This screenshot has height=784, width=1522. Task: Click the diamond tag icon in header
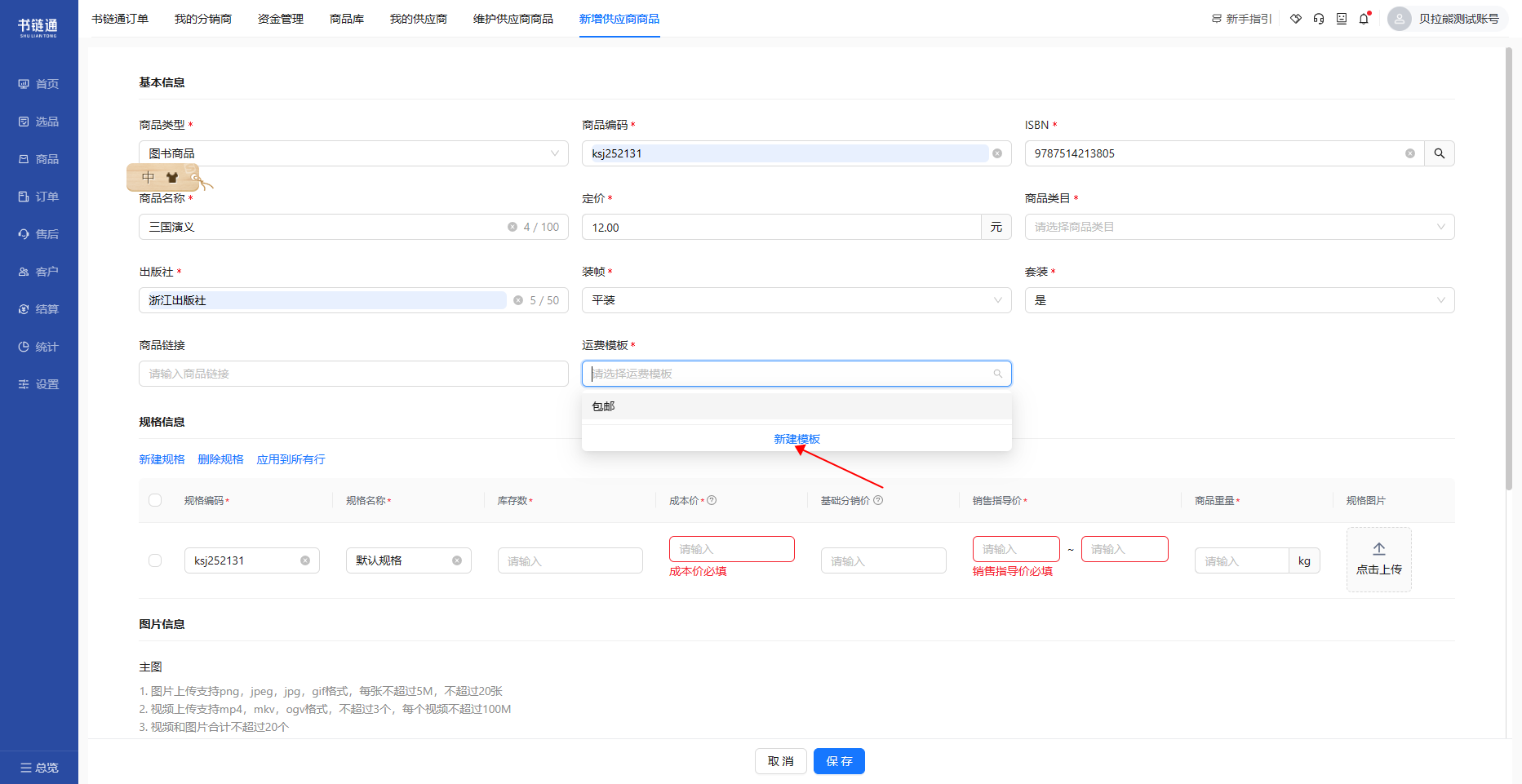tap(1296, 19)
